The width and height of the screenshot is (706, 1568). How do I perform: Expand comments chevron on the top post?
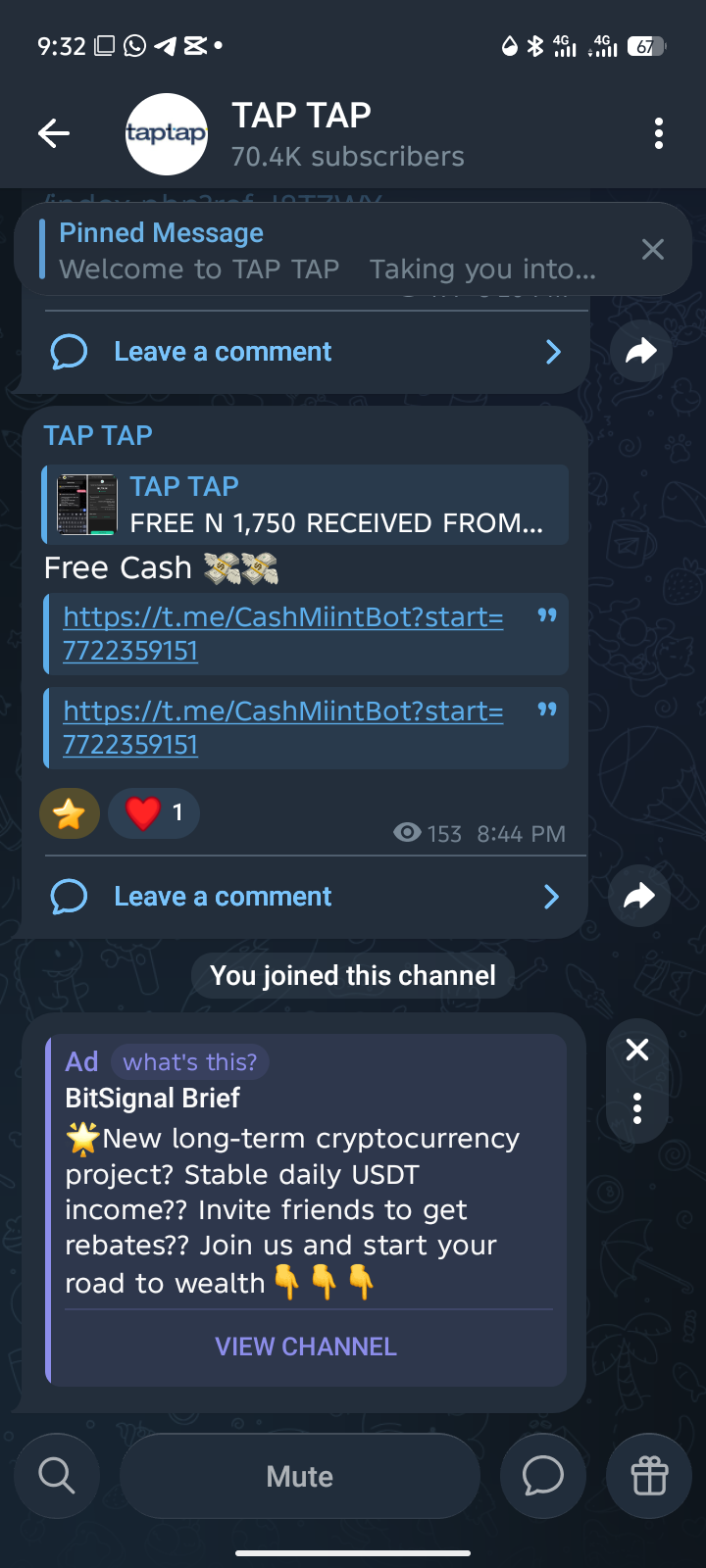click(x=553, y=352)
